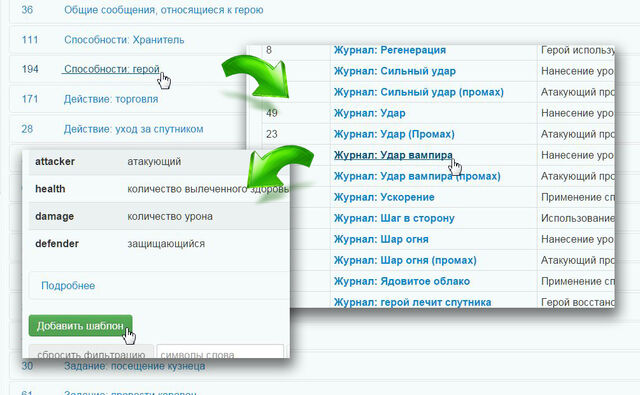Focus the 'символы слова' filter field
This screenshot has height=395, width=640.
tap(220, 352)
